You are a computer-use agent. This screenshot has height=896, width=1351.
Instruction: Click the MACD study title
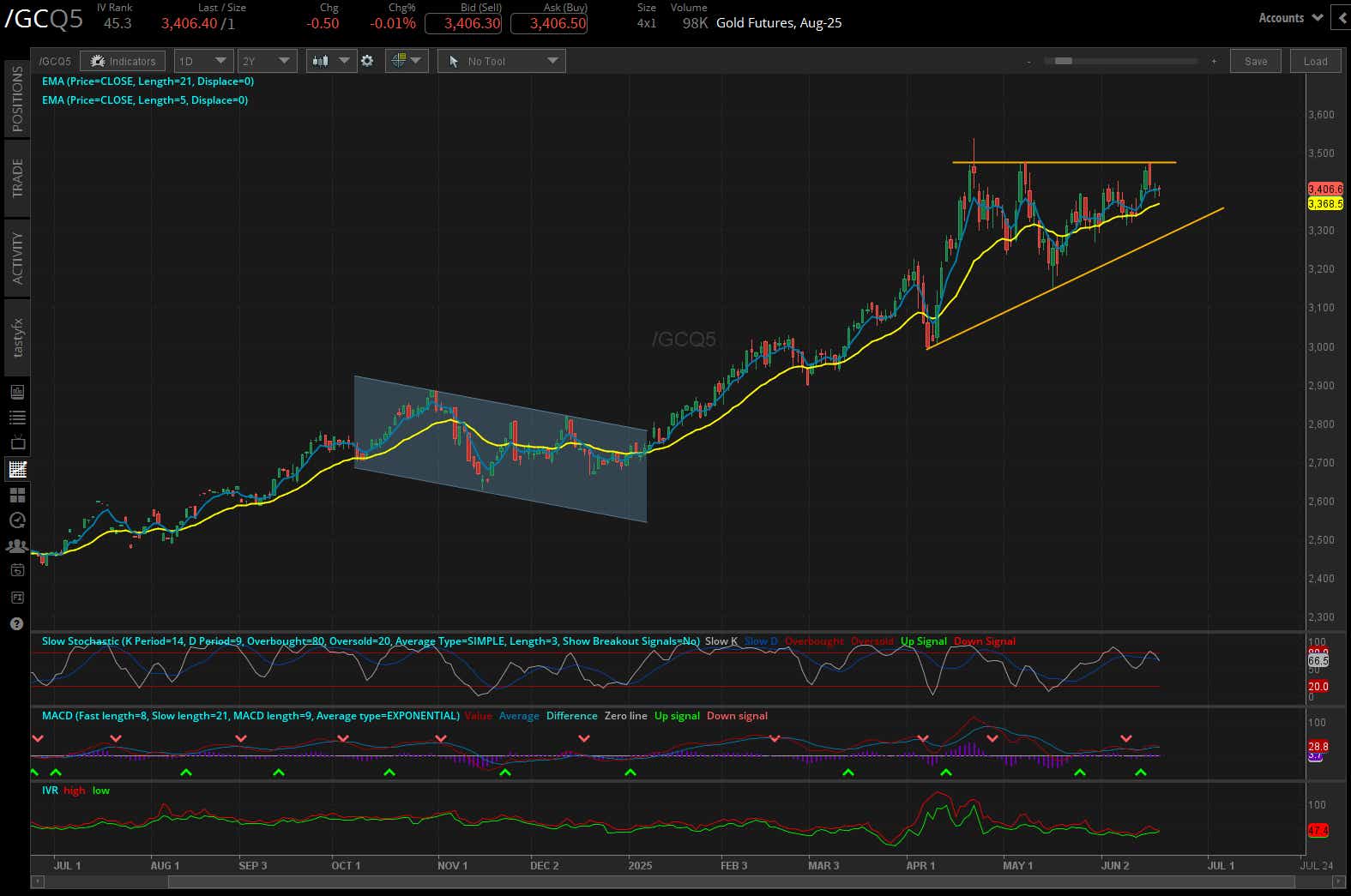pyautogui.click(x=250, y=716)
